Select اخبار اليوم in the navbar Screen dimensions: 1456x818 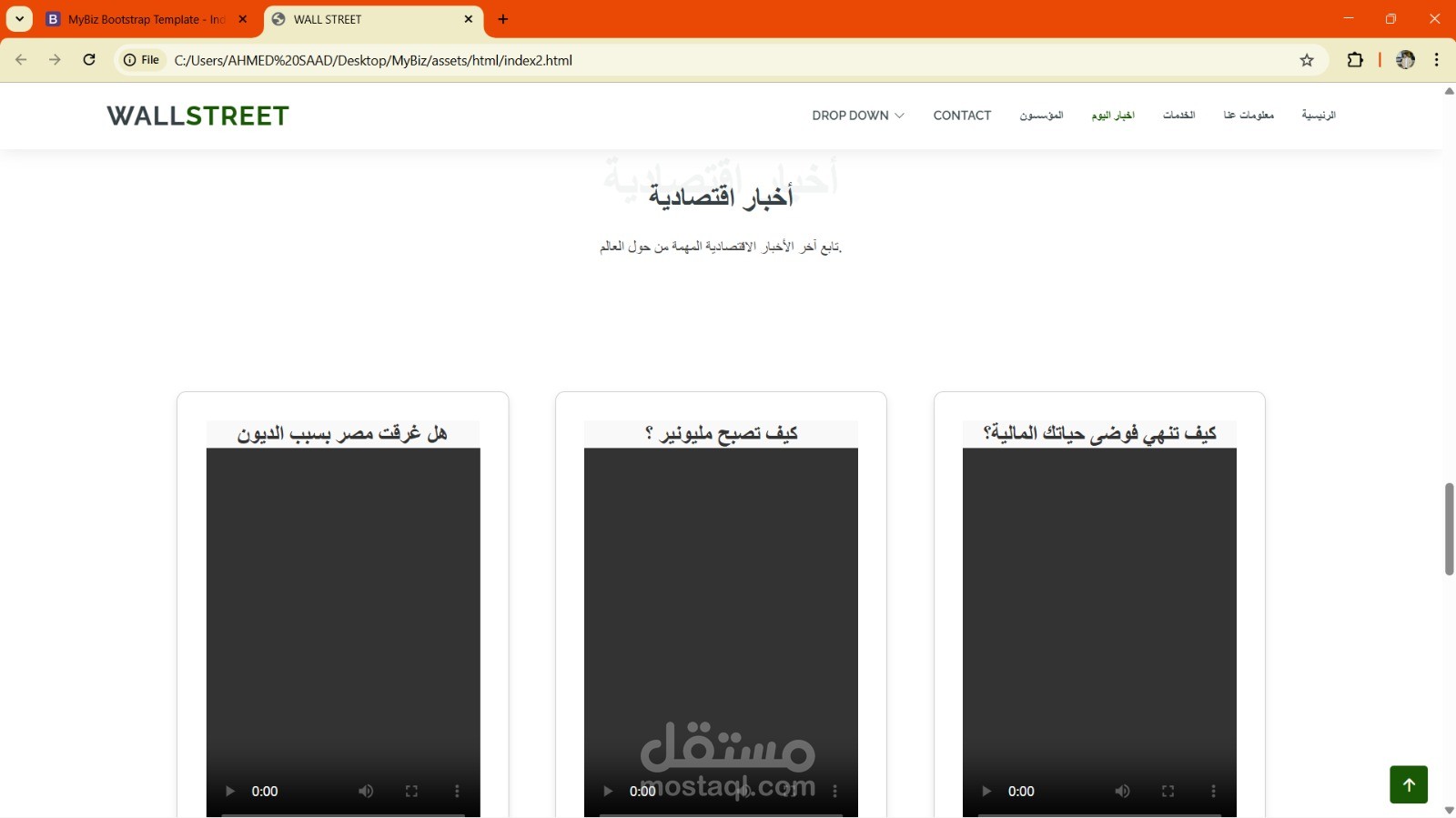[1113, 116]
